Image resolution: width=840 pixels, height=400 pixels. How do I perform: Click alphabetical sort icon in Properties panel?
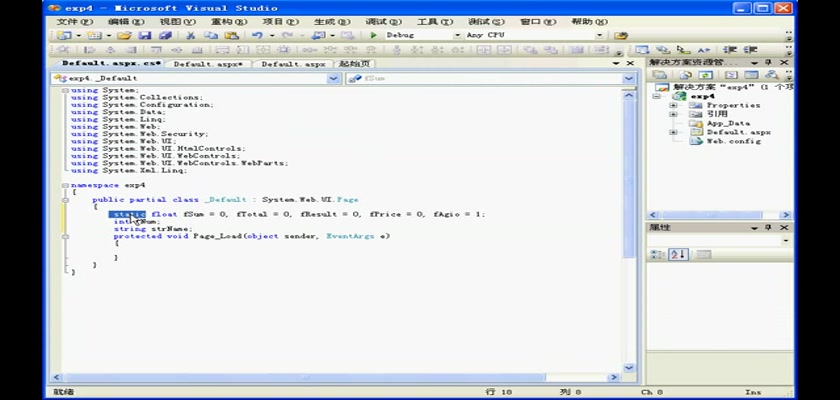tap(679, 254)
